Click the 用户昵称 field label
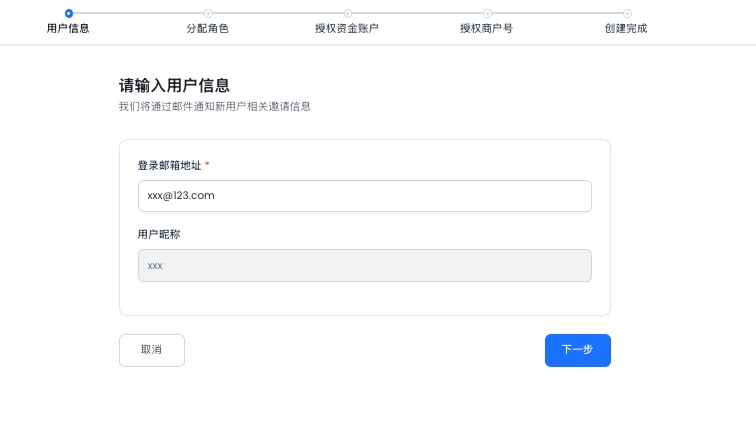756x427 pixels. tap(159, 234)
